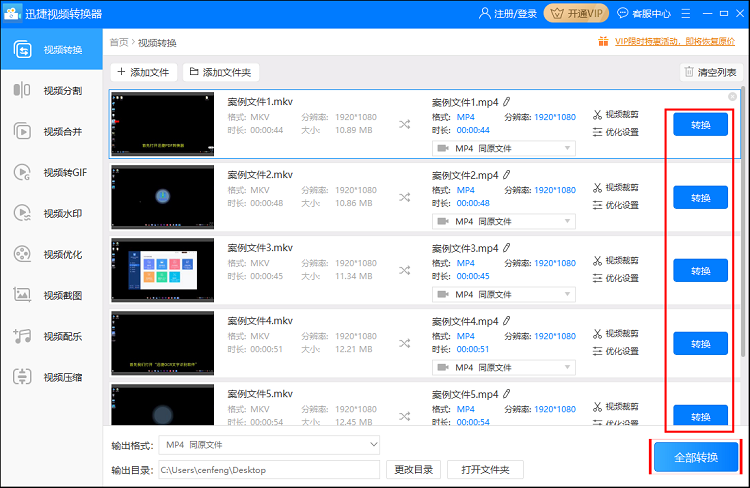Click the shuffle arrows icon in 案例文件4 row
This screenshot has width=750, height=488.
405,343
